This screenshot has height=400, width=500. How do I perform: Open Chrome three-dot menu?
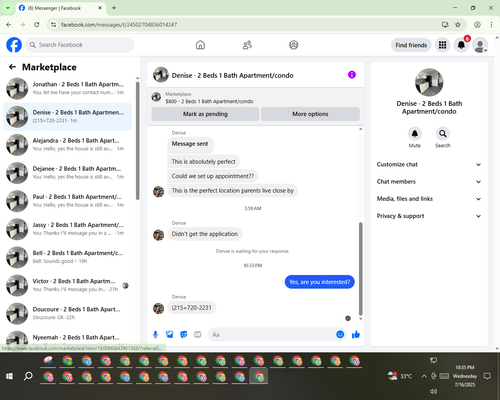[x=491, y=24]
